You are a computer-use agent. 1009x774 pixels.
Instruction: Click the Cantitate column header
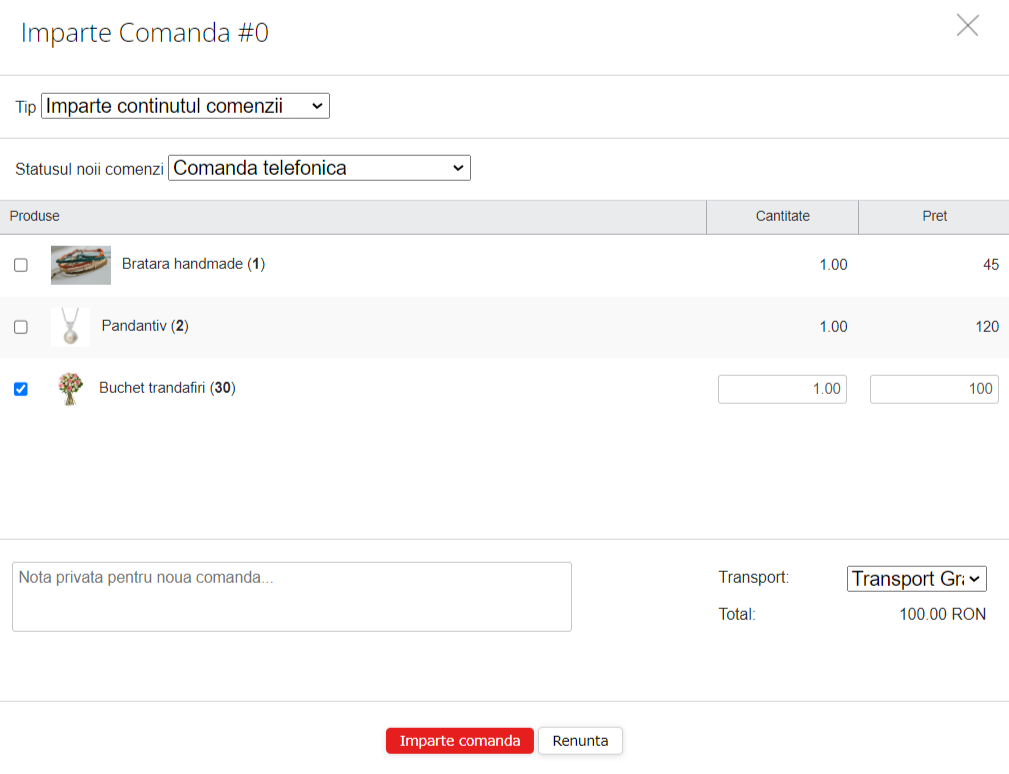point(782,216)
